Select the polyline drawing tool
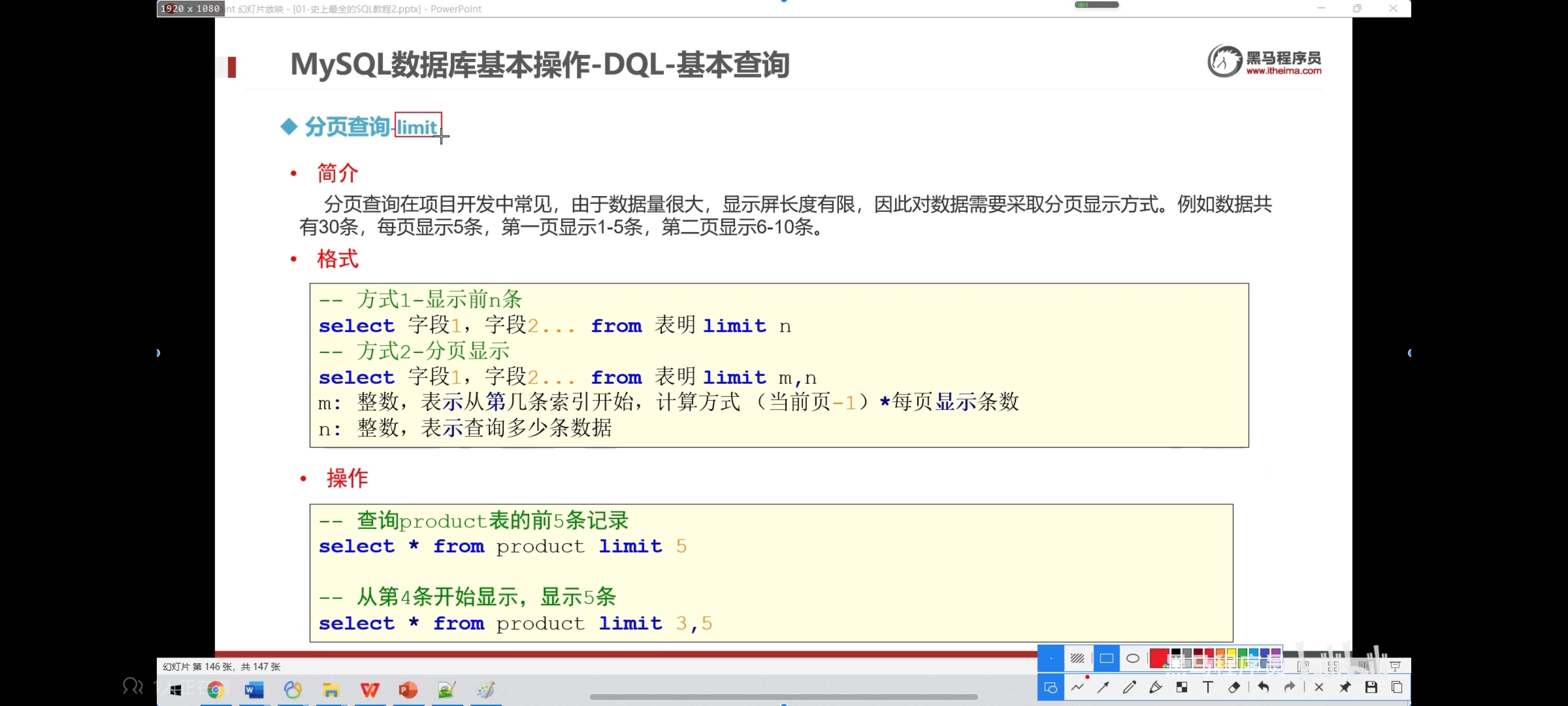The height and width of the screenshot is (706, 1568). click(1077, 688)
